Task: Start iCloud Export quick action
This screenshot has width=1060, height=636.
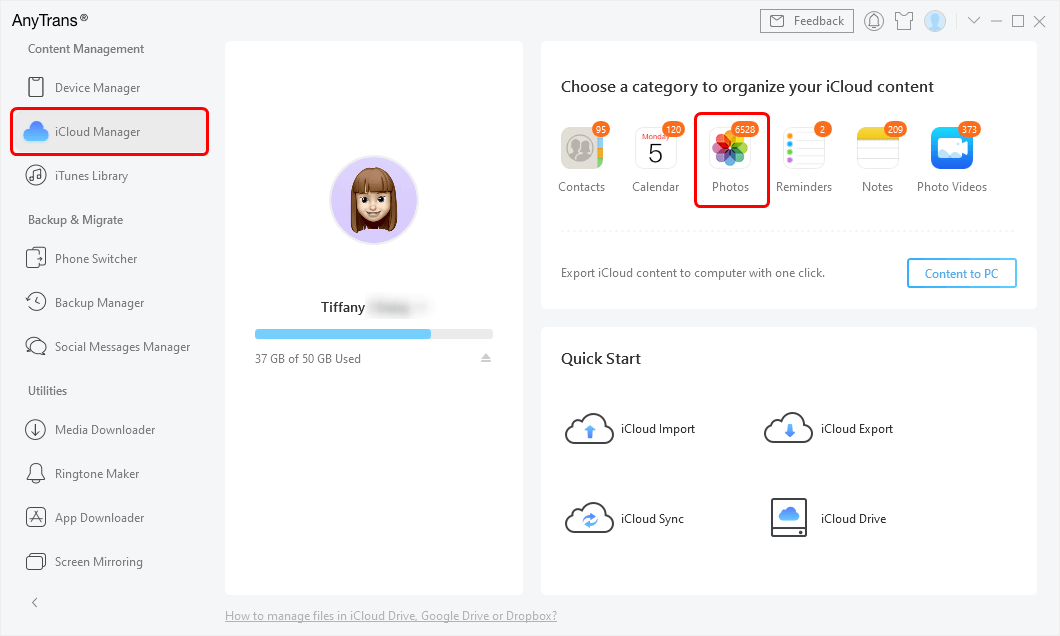Action: click(x=829, y=429)
